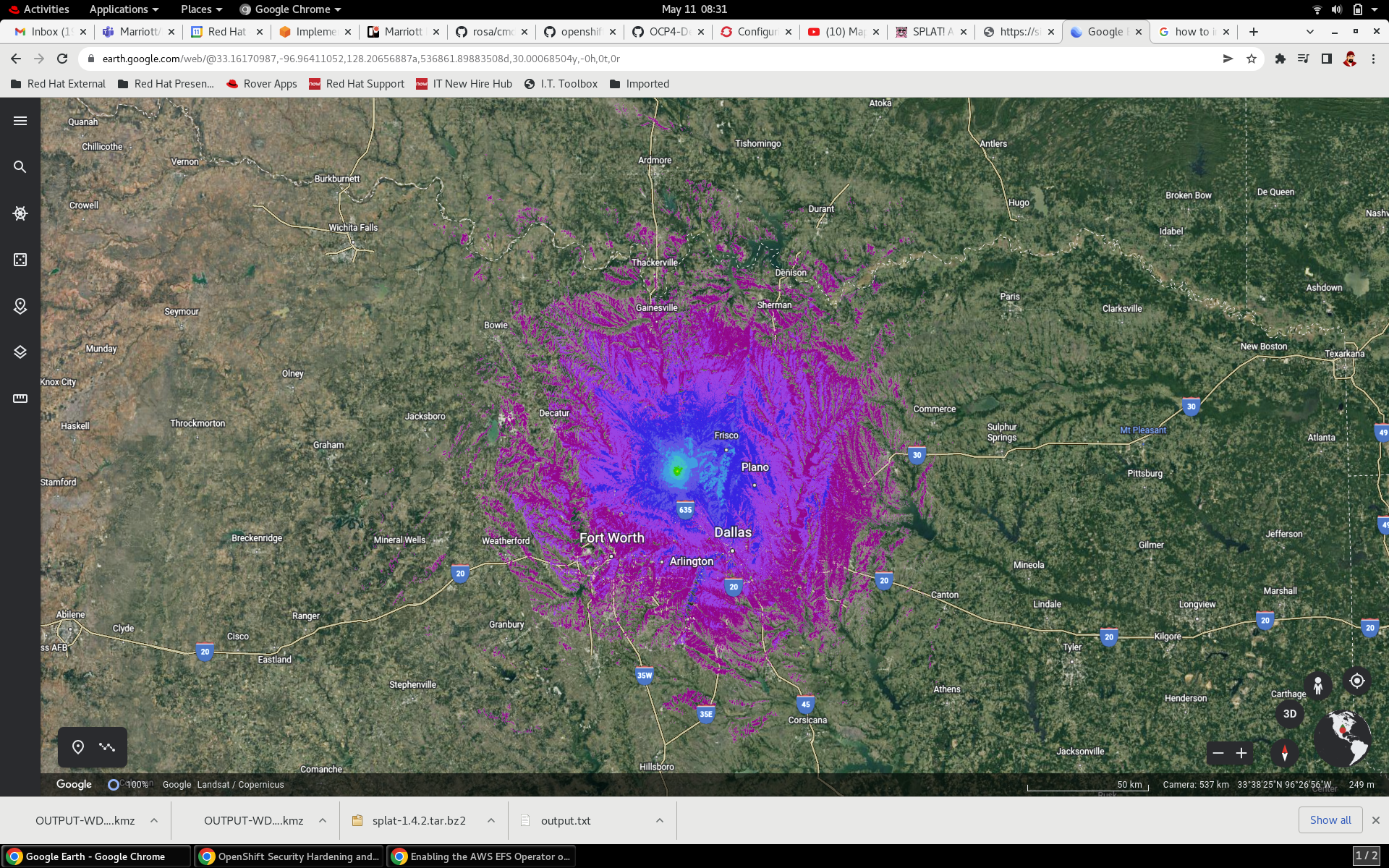Click Show all downloads button

[1330, 820]
